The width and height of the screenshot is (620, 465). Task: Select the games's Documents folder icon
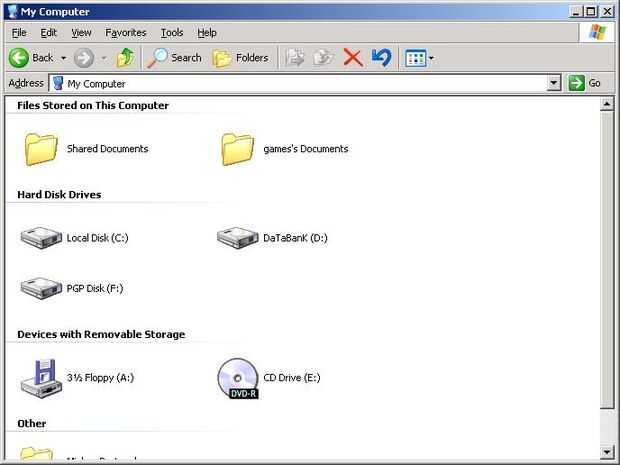(x=237, y=149)
